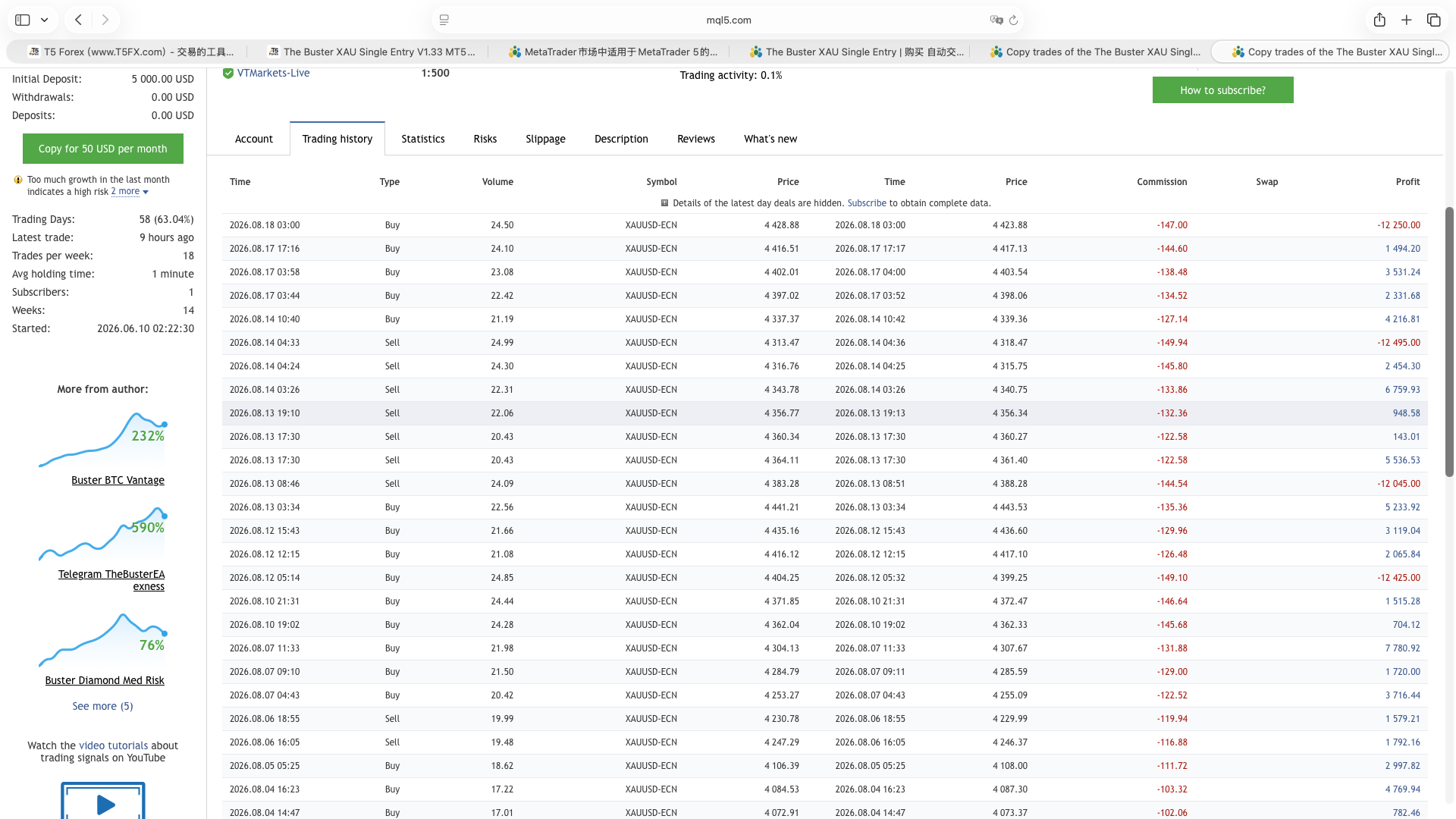Add a new tab with plus icon
1456x819 pixels.
point(1407,20)
